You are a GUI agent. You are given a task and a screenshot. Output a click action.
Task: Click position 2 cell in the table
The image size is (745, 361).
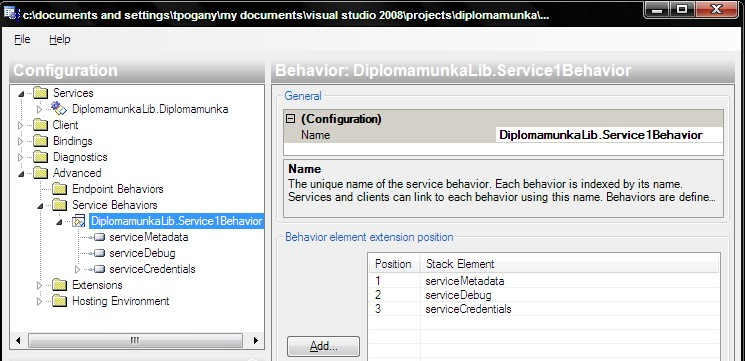click(394, 295)
